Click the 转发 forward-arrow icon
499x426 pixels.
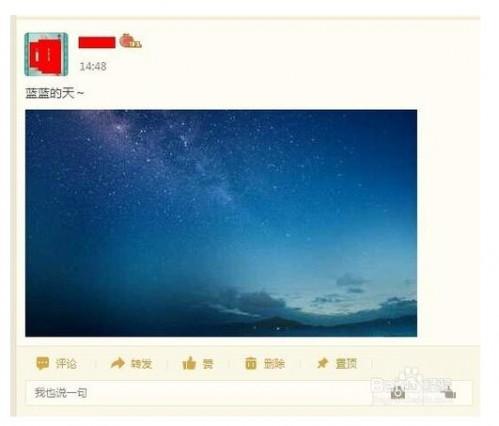(x=118, y=363)
